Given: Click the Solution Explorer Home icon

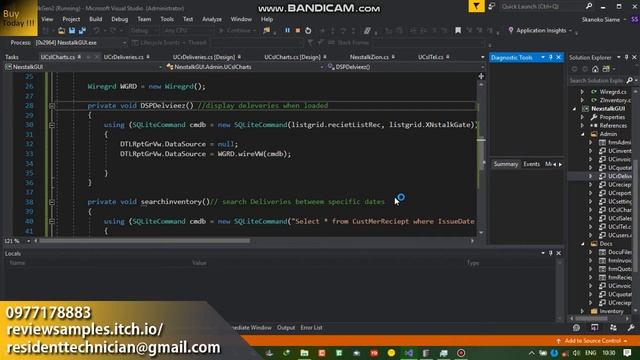Looking at the screenshot, I should tap(595, 69).
